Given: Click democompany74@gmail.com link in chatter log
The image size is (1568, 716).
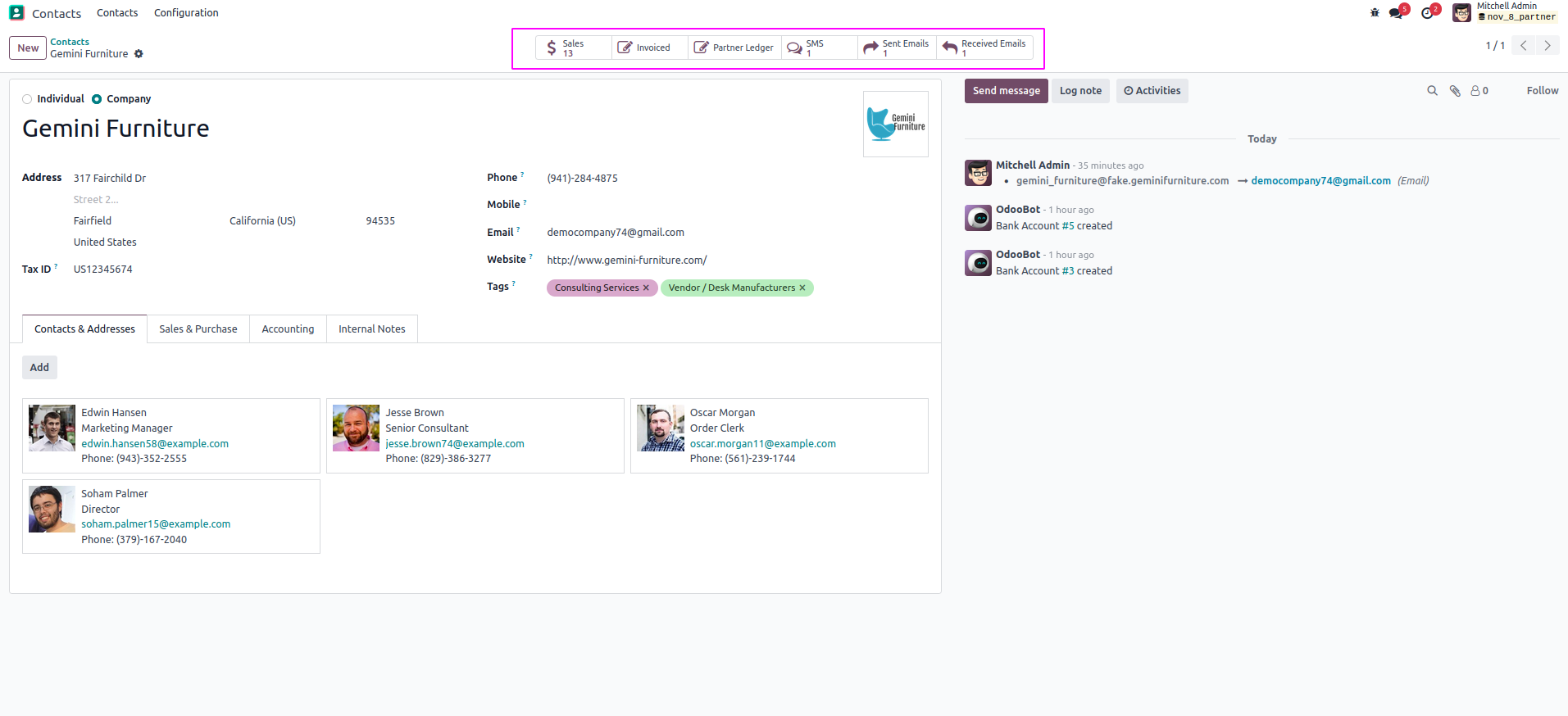Looking at the screenshot, I should tap(1320, 181).
